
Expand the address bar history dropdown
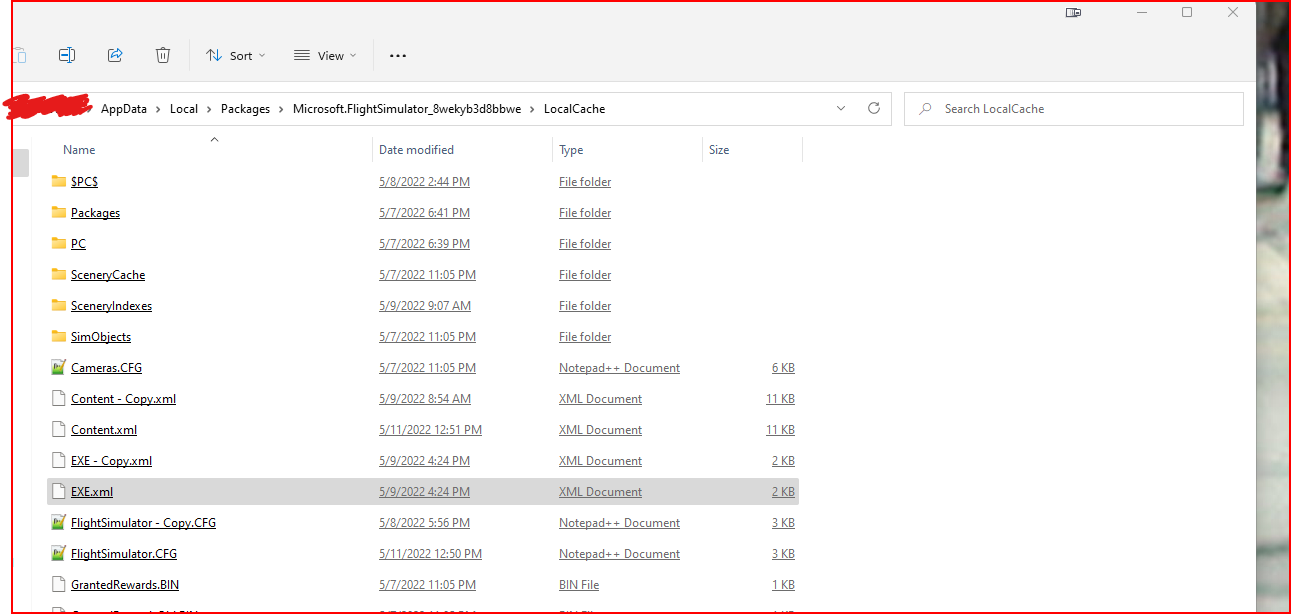coord(841,109)
